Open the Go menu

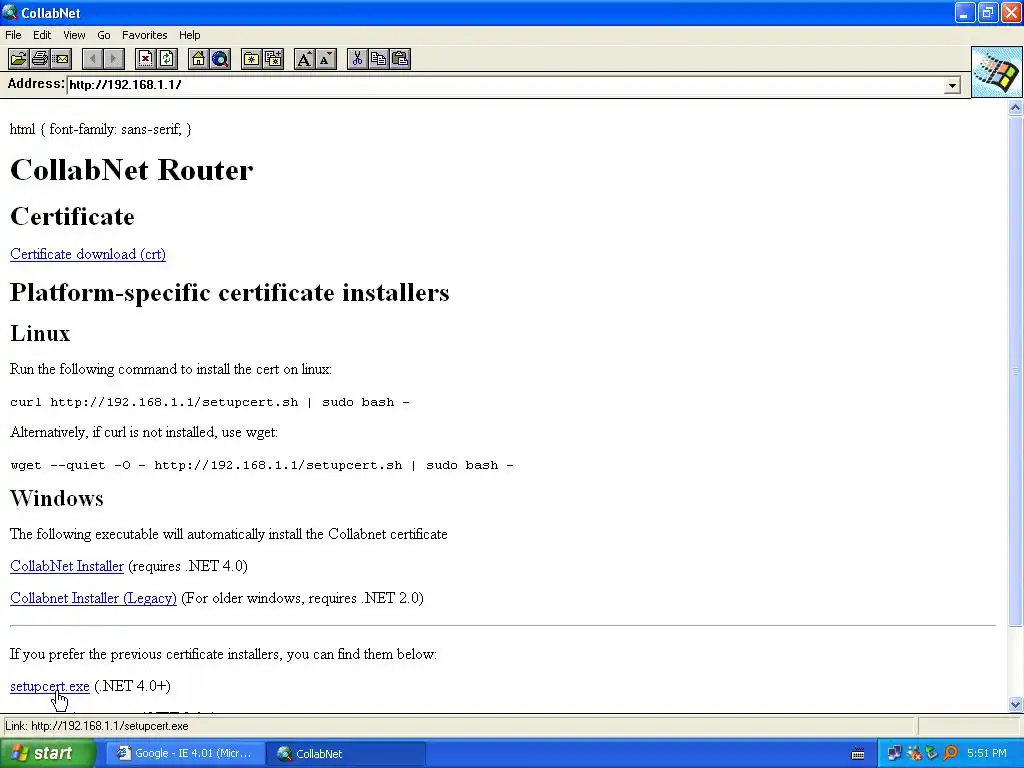(104, 35)
